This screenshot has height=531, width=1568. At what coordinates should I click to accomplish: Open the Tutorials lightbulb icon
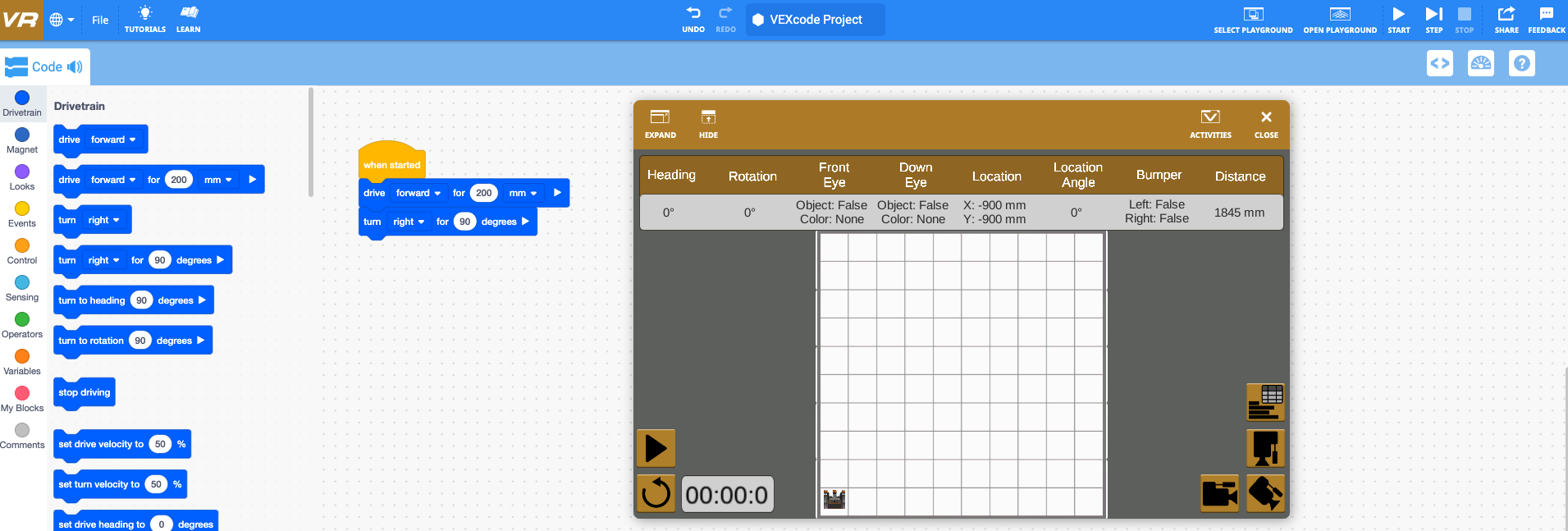coord(144,19)
